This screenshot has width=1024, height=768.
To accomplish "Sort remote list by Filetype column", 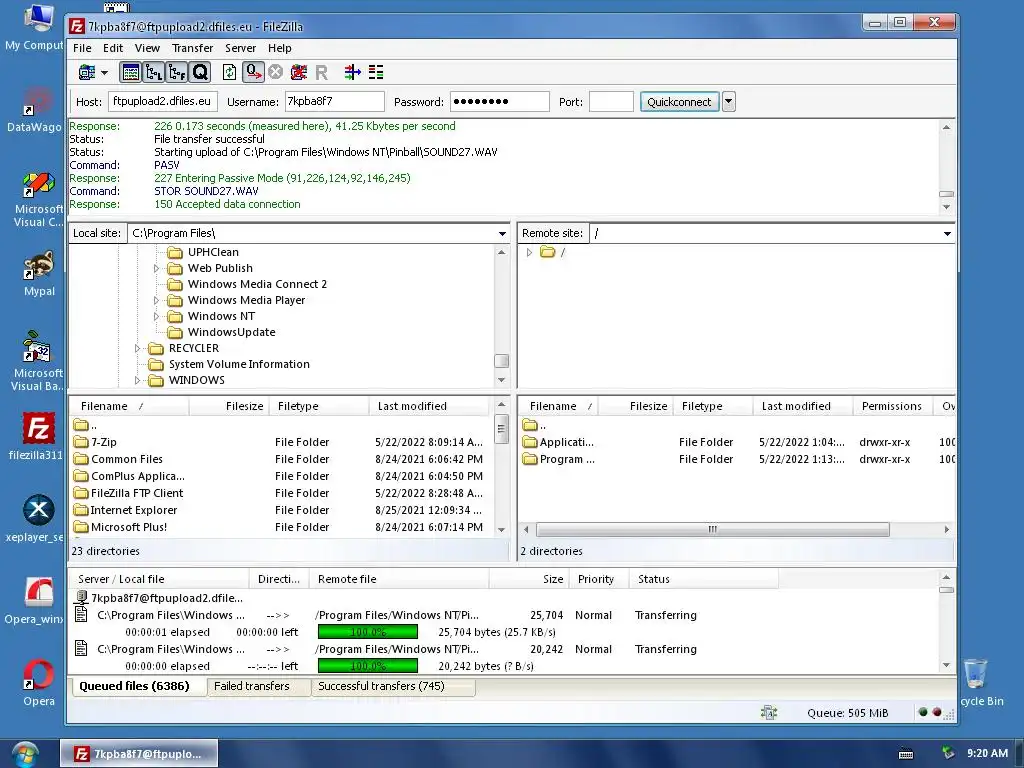I will (712, 406).
